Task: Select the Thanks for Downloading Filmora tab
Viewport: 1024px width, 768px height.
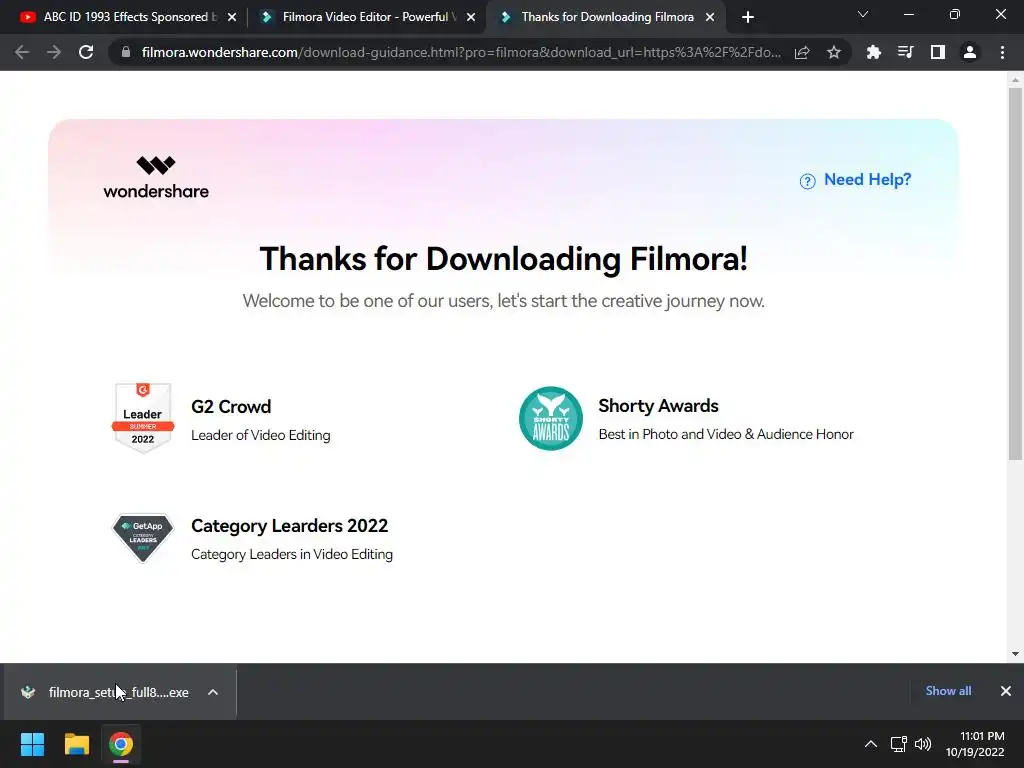Action: pyautogui.click(x=605, y=17)
